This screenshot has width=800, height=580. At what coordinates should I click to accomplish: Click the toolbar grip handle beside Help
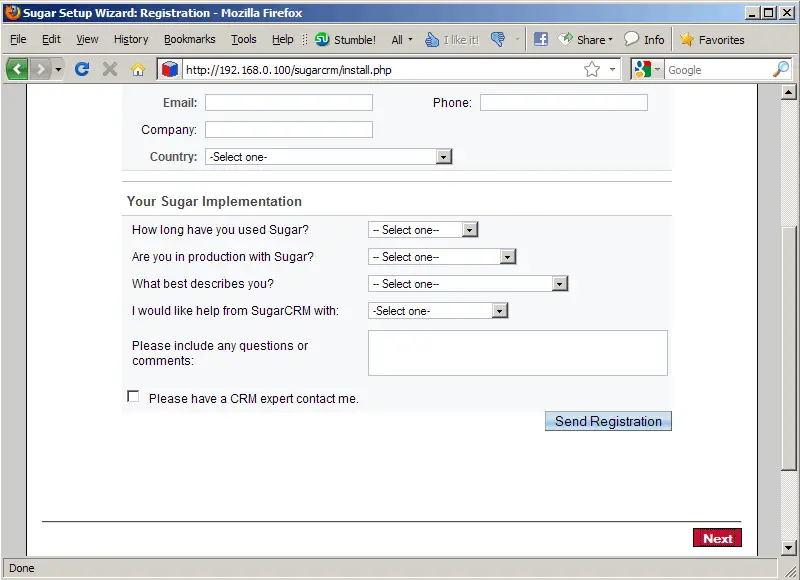point(305,39)
